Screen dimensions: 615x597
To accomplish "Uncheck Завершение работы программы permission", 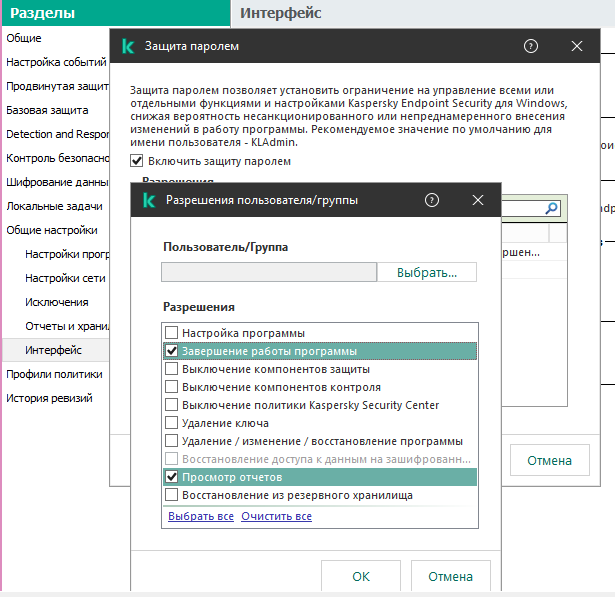I will coord(171,351).
